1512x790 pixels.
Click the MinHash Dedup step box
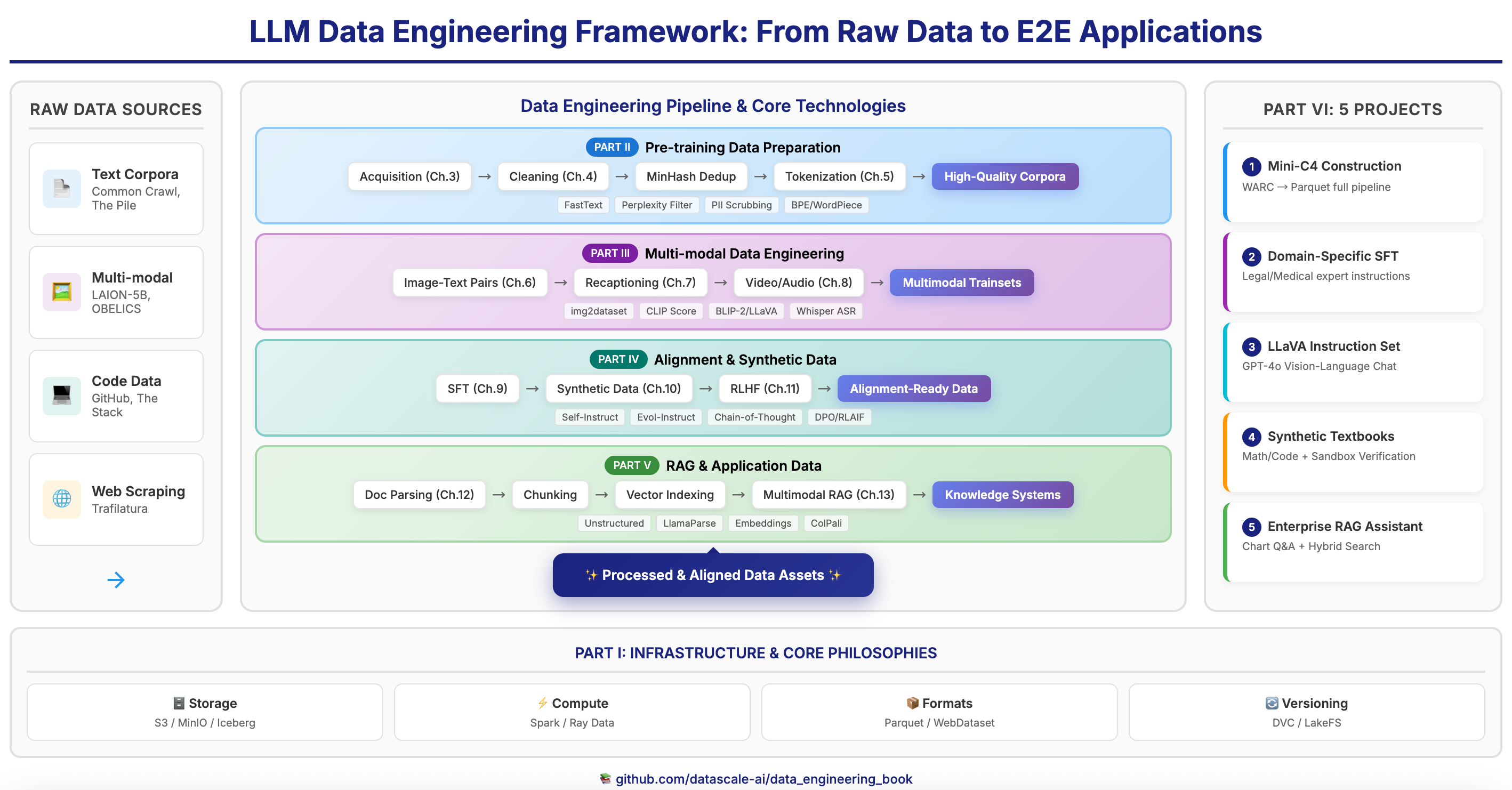[x=691, y=176]
